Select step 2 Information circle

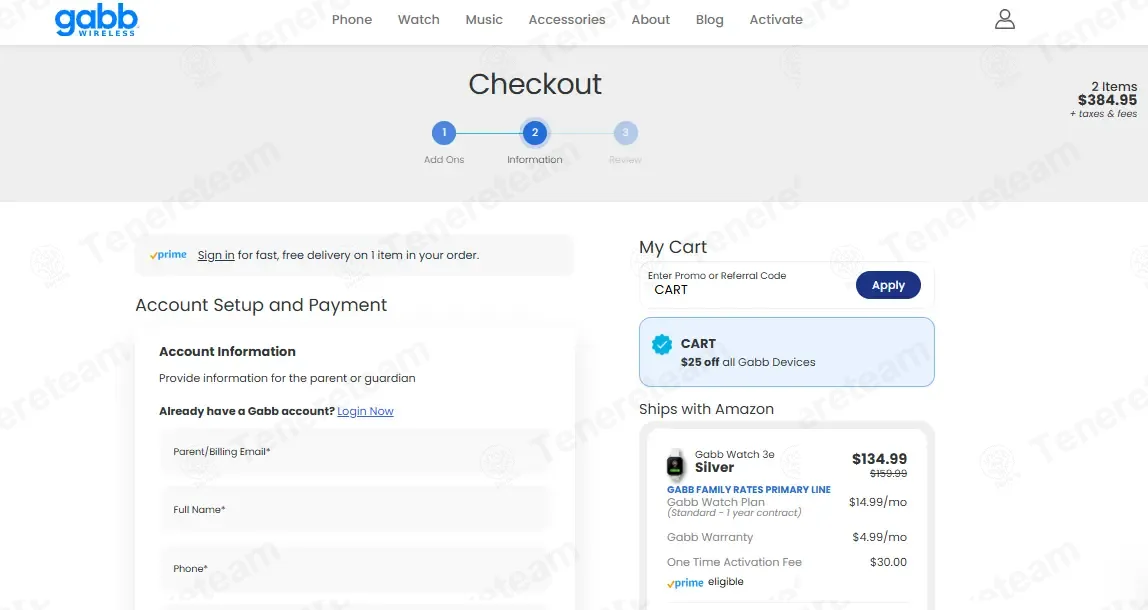pyautogui.click(x=534, y=133)
